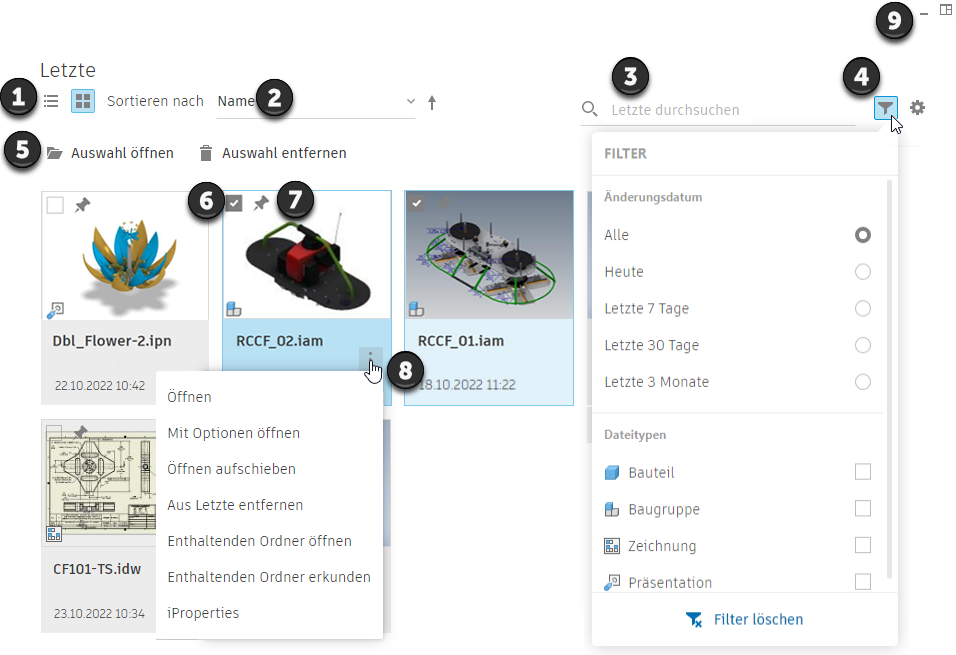Screen dimensions: 956x655
Task: Select Enthaltenden Ordner öffnen menu entry
Action: coord(259,541)
